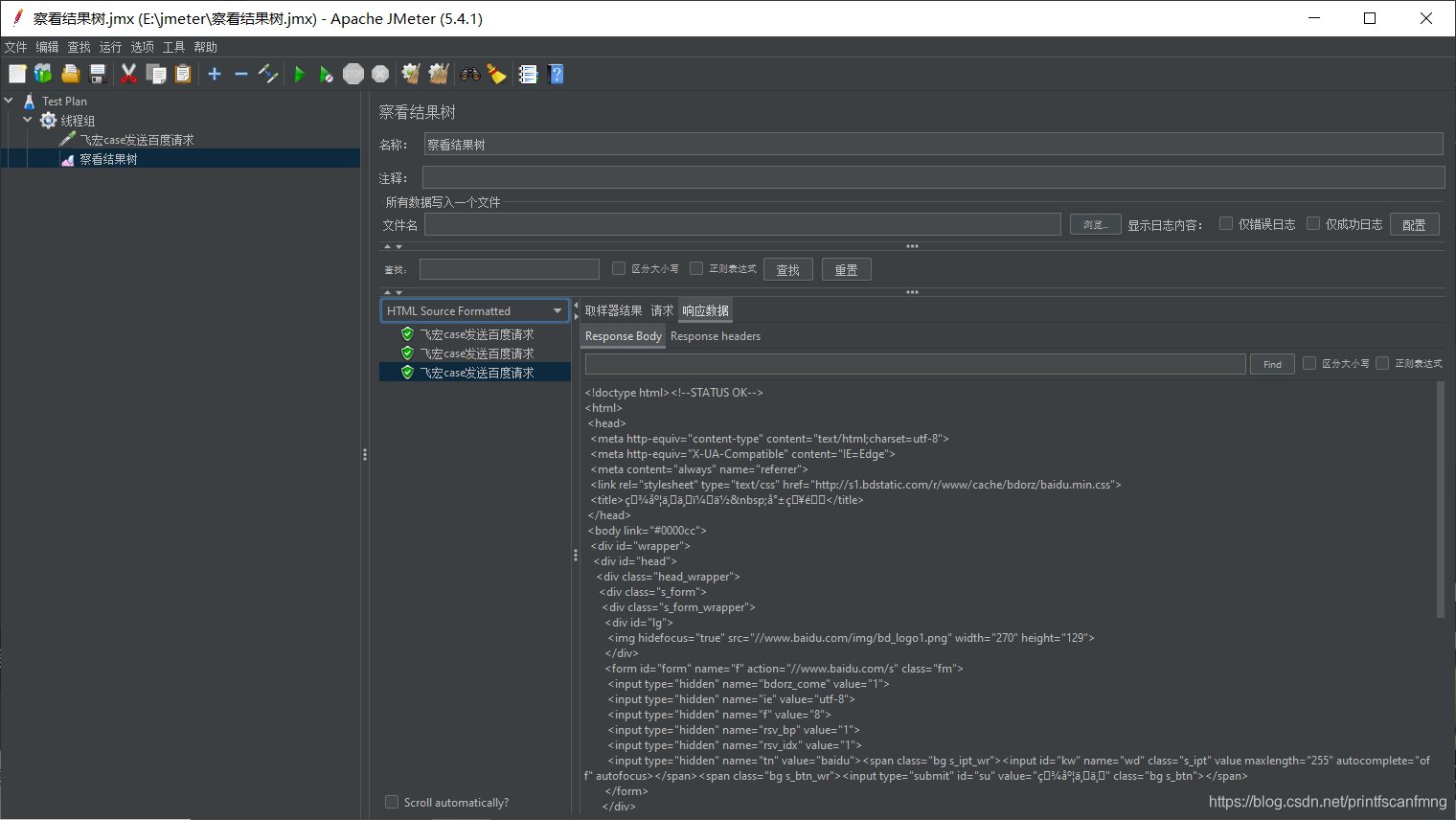Enable 仅错误日志 checkbox

coord(1226,223)
